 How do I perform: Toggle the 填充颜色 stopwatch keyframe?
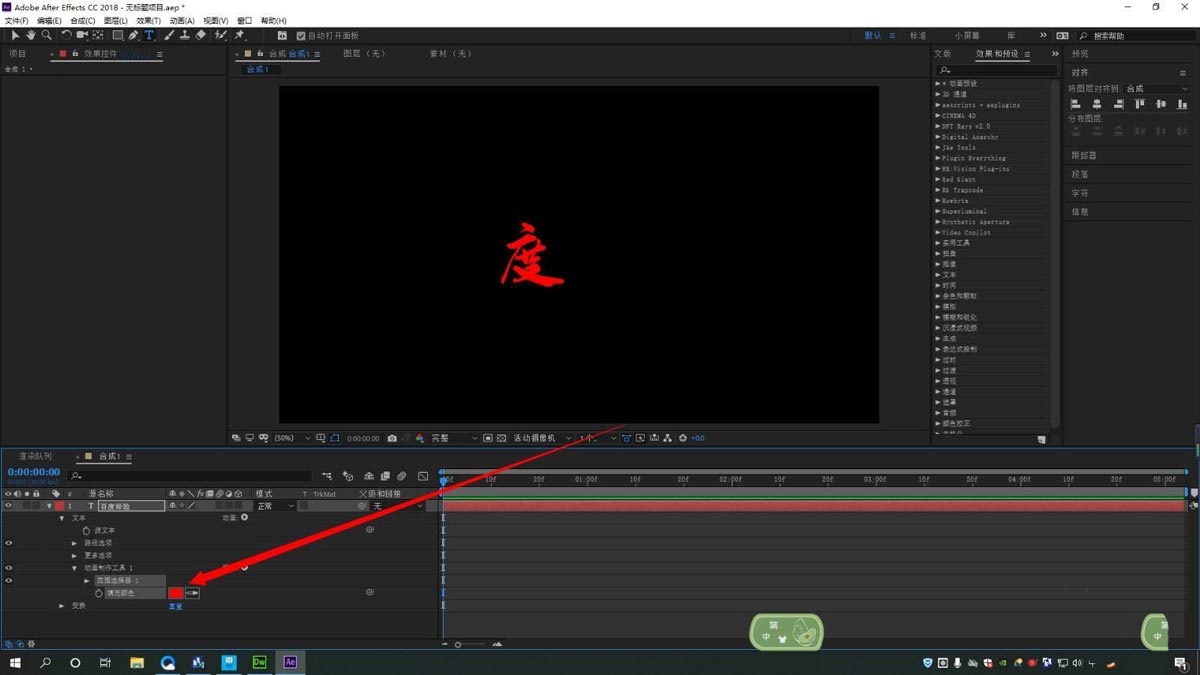coord(99,593)
